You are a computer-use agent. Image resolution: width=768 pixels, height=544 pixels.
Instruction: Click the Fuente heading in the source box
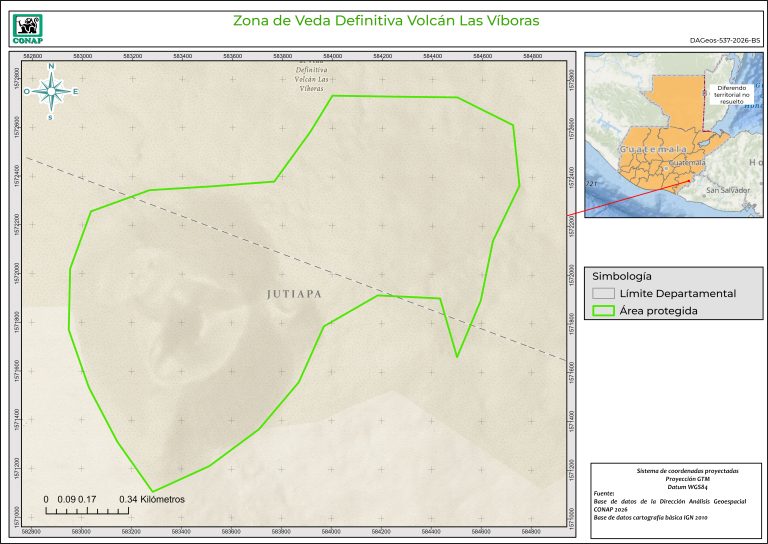coord(604,494)
